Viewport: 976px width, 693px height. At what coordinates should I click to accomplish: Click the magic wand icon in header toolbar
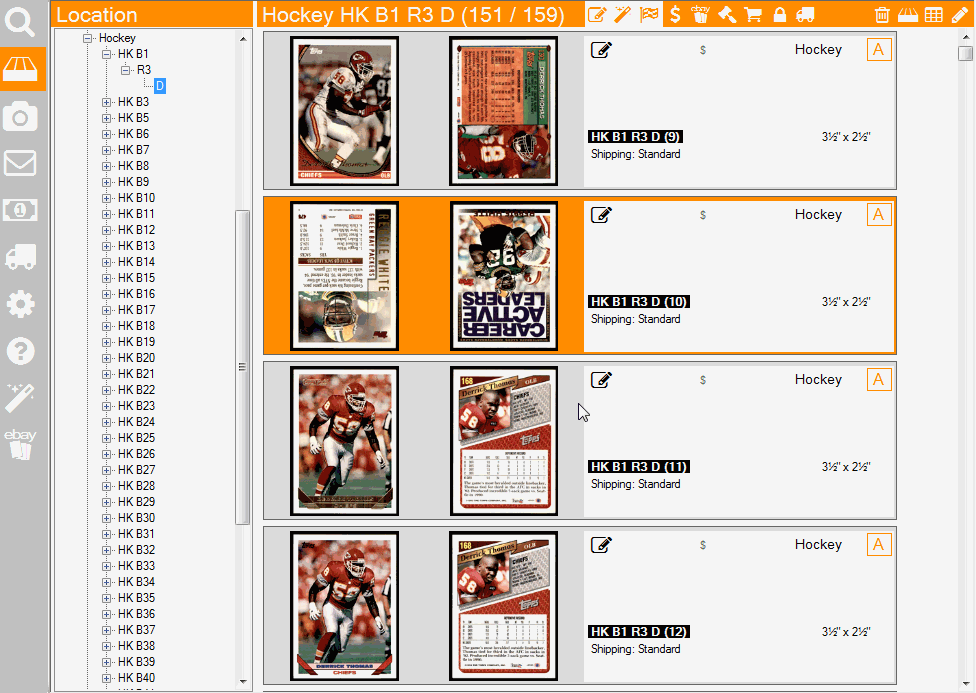click(623, 14)
